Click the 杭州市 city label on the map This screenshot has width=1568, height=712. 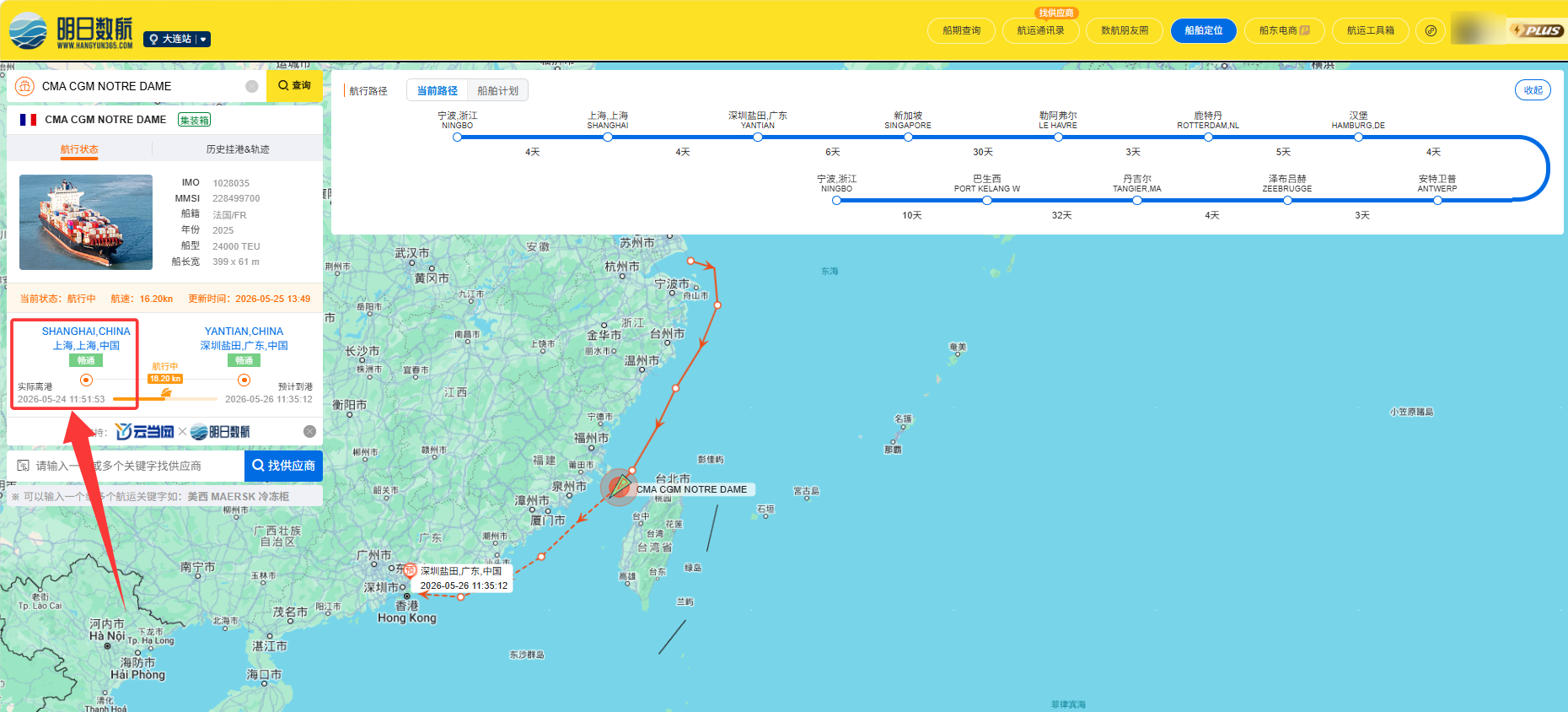(622, 267)
